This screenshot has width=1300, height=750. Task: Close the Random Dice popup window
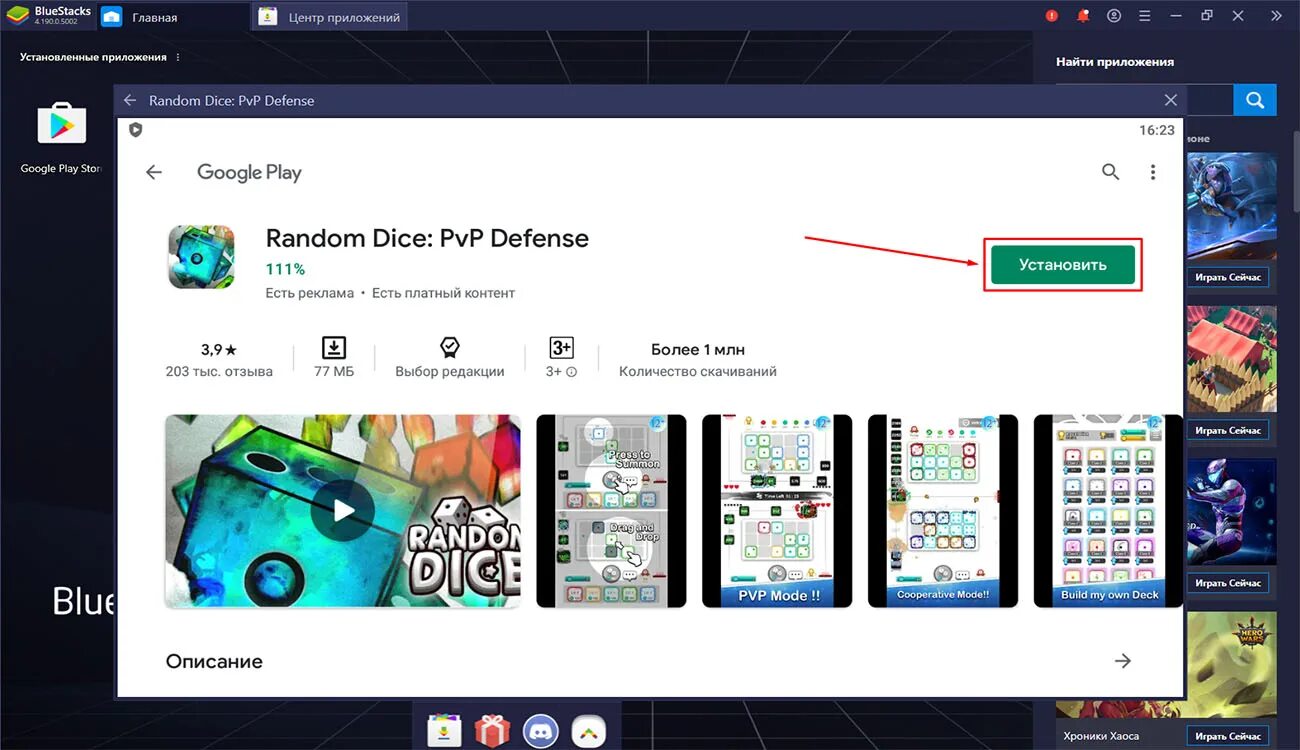click(1171, 100)
